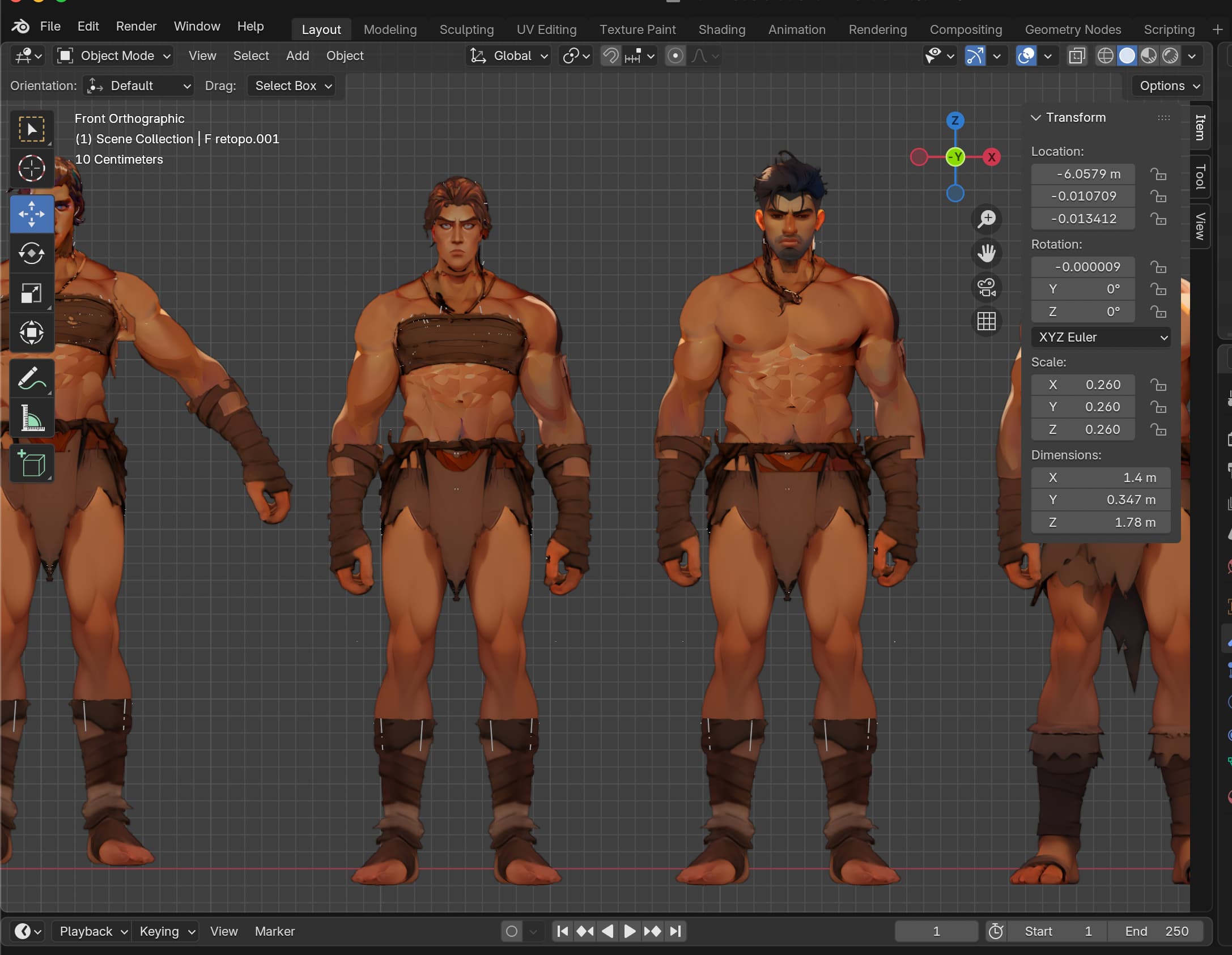
Task: Open the Render menu
Action: point(136,26)
